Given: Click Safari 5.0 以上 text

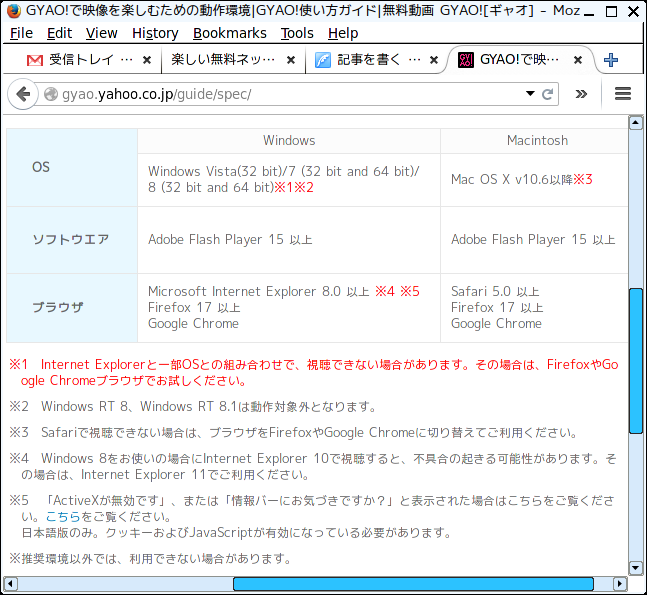Looking at the screenshot, I should 495,292.
